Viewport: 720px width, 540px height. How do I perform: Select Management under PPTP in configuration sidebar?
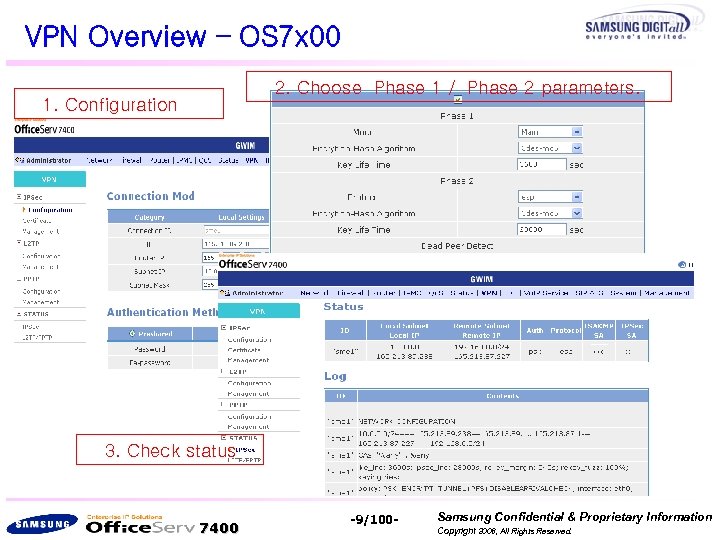(x=40, y=302)
